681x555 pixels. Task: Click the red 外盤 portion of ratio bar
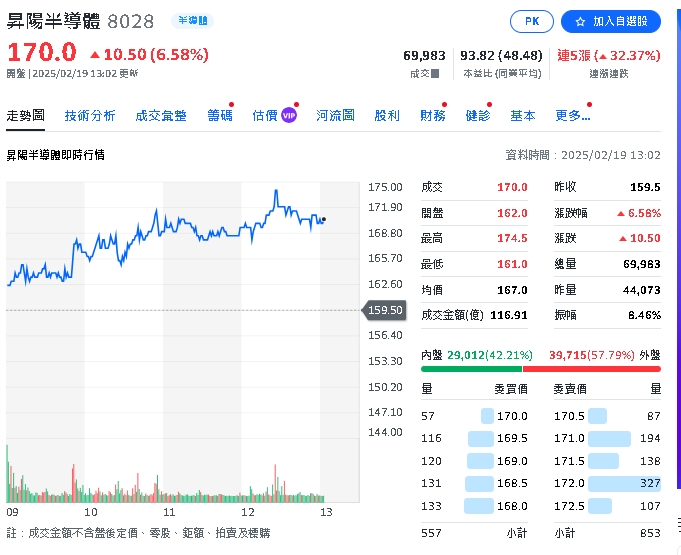point(592,369)
